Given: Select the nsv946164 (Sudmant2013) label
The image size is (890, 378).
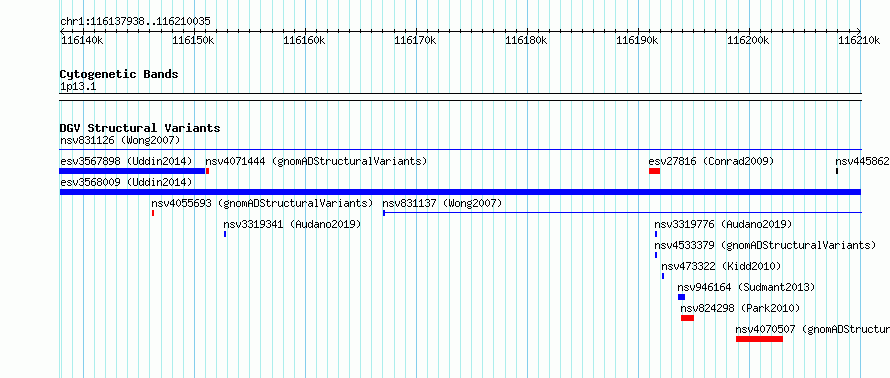Looking at the screenshot, I should click(746, 287).
